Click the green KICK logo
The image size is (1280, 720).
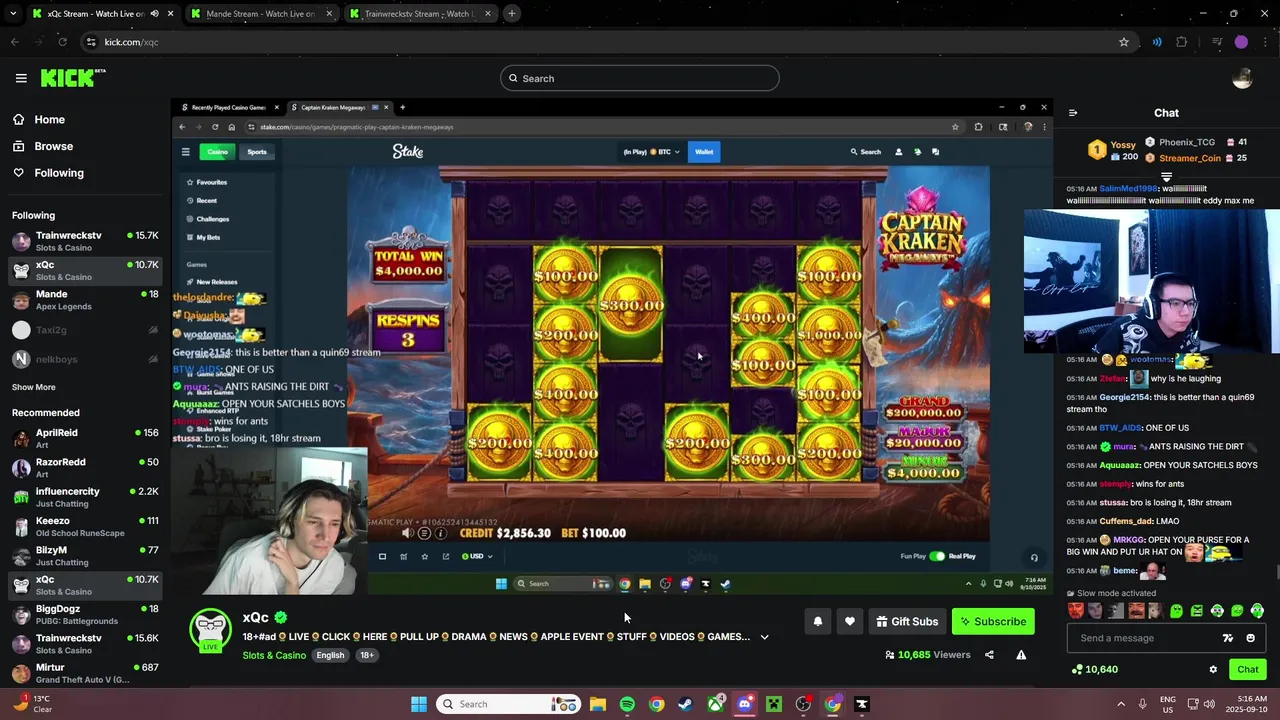(x=73, y=78)
